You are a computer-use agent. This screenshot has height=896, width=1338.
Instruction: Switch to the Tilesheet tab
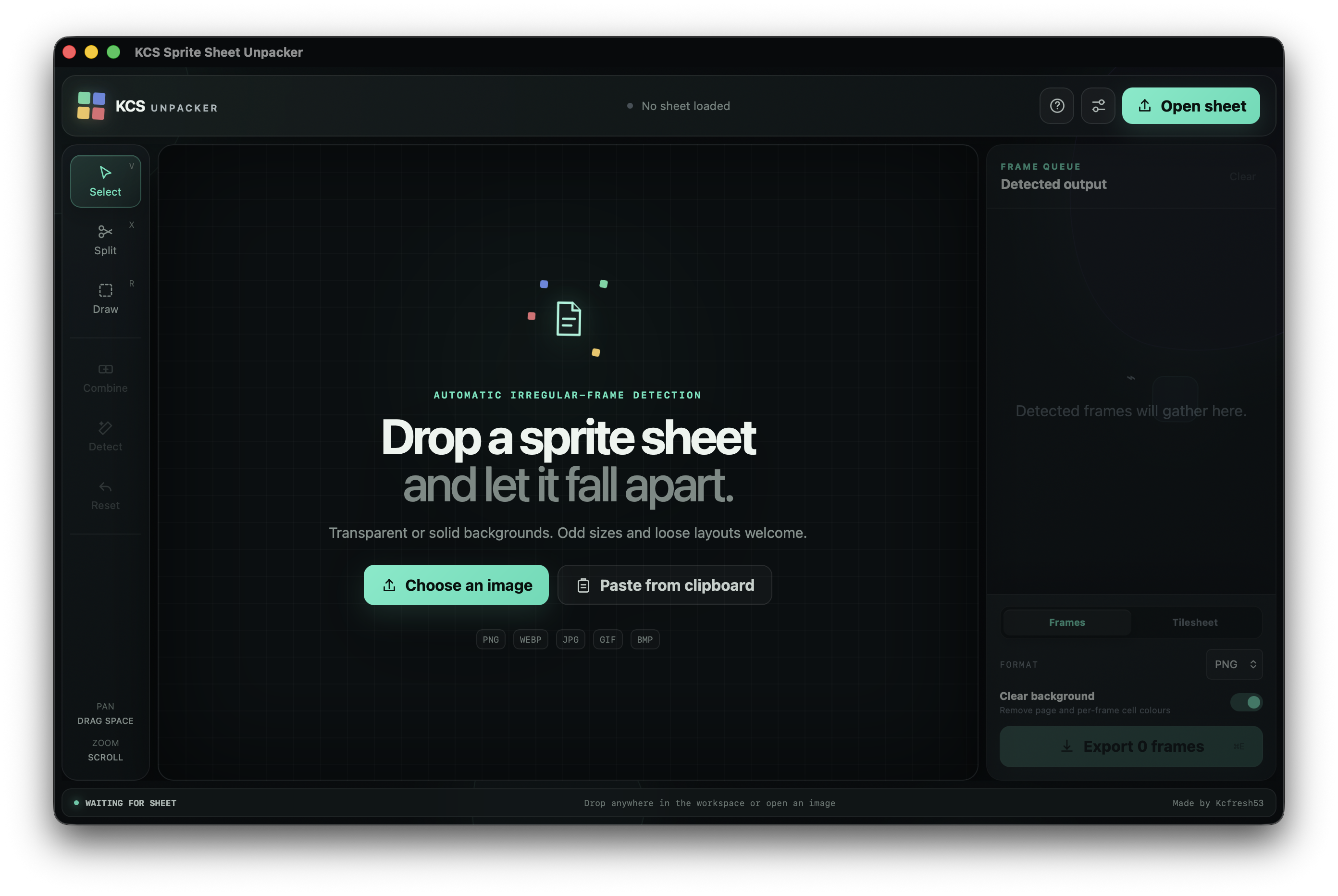coord(1195,622)
